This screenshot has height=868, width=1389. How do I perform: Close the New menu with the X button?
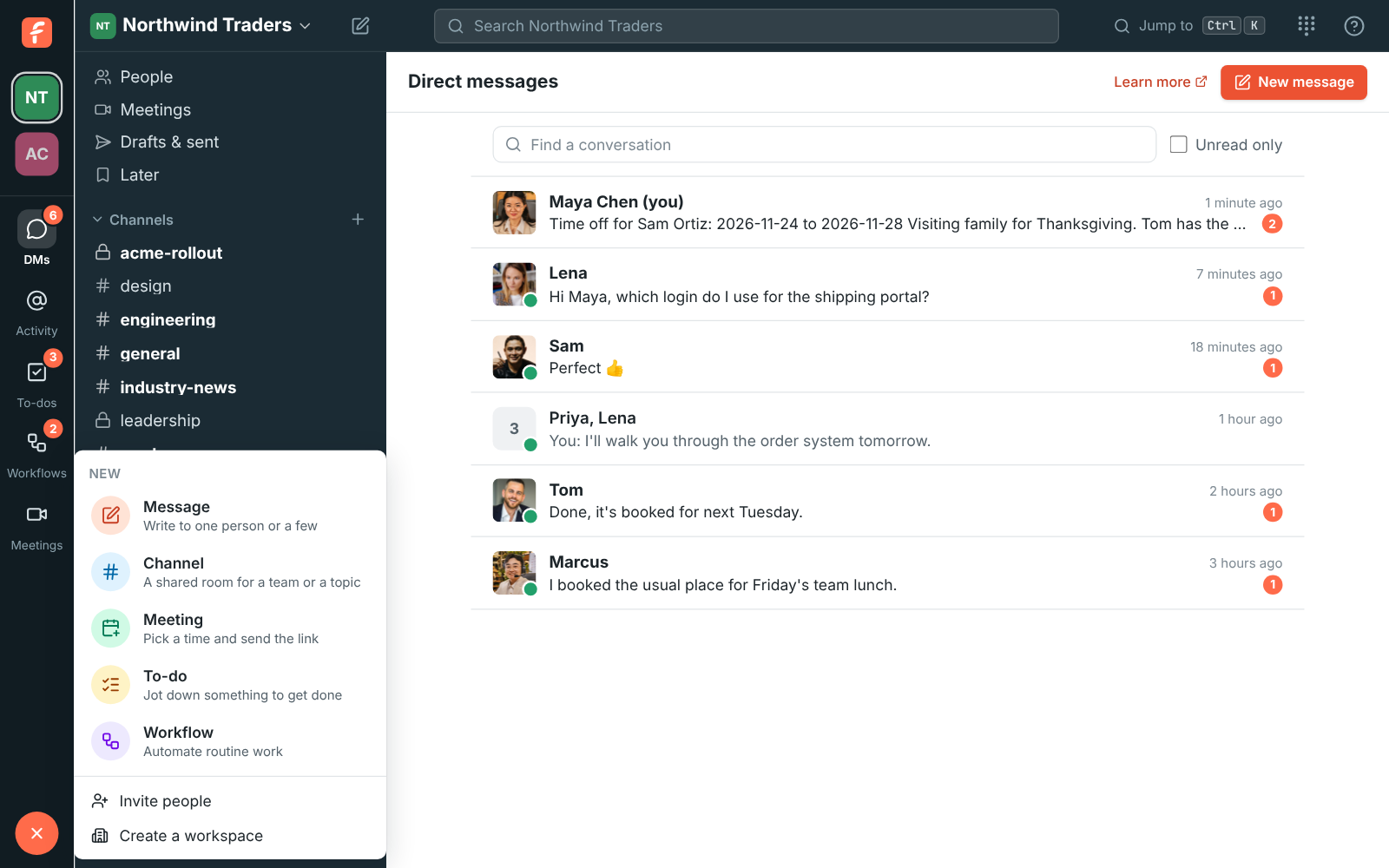tap(36, 833)
